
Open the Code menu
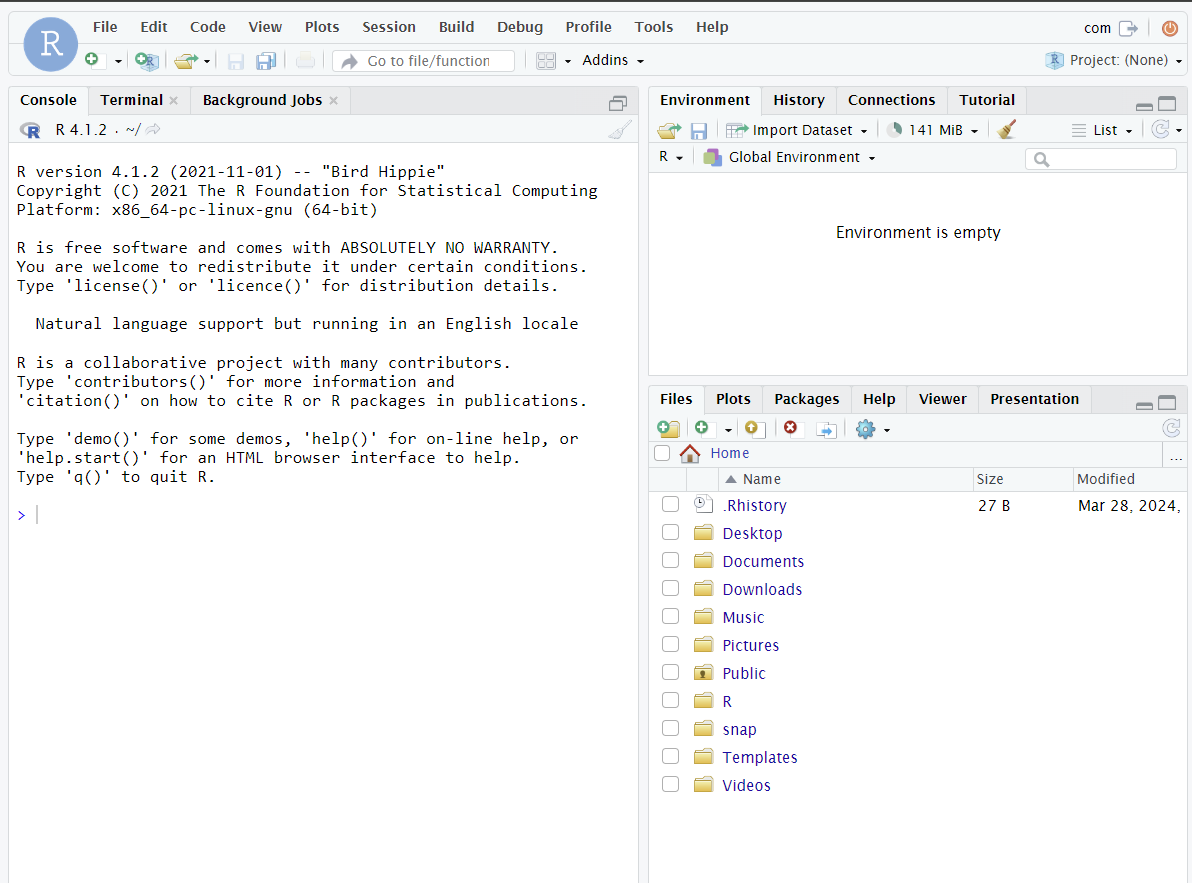208,27
